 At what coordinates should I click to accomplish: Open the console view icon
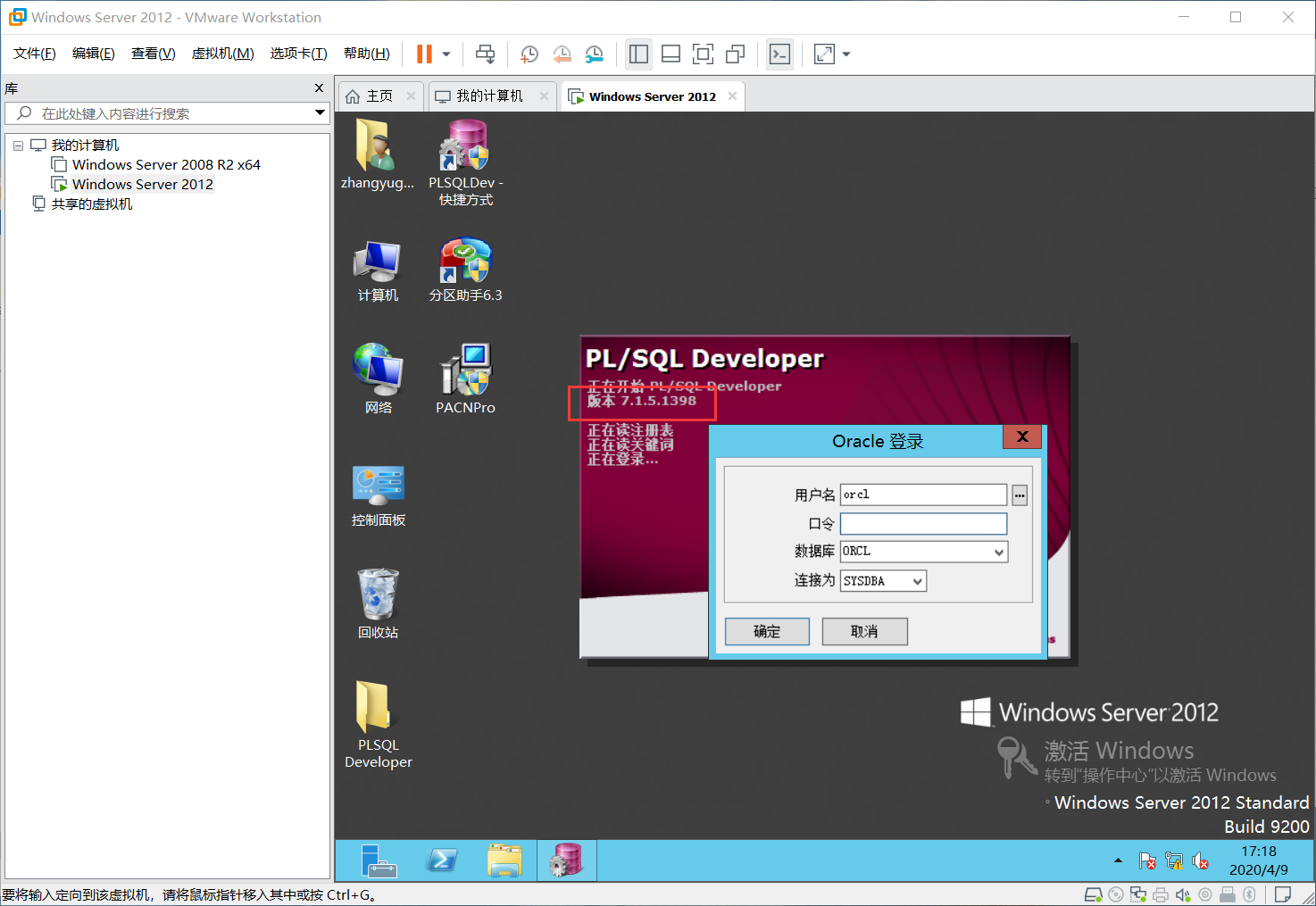(779, 54)
